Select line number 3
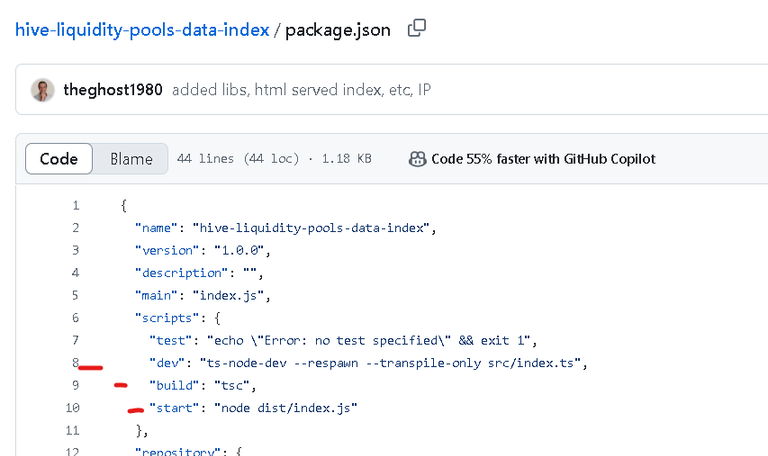The height and width of the screenshot is (456, 768). (x=75, y=250)
